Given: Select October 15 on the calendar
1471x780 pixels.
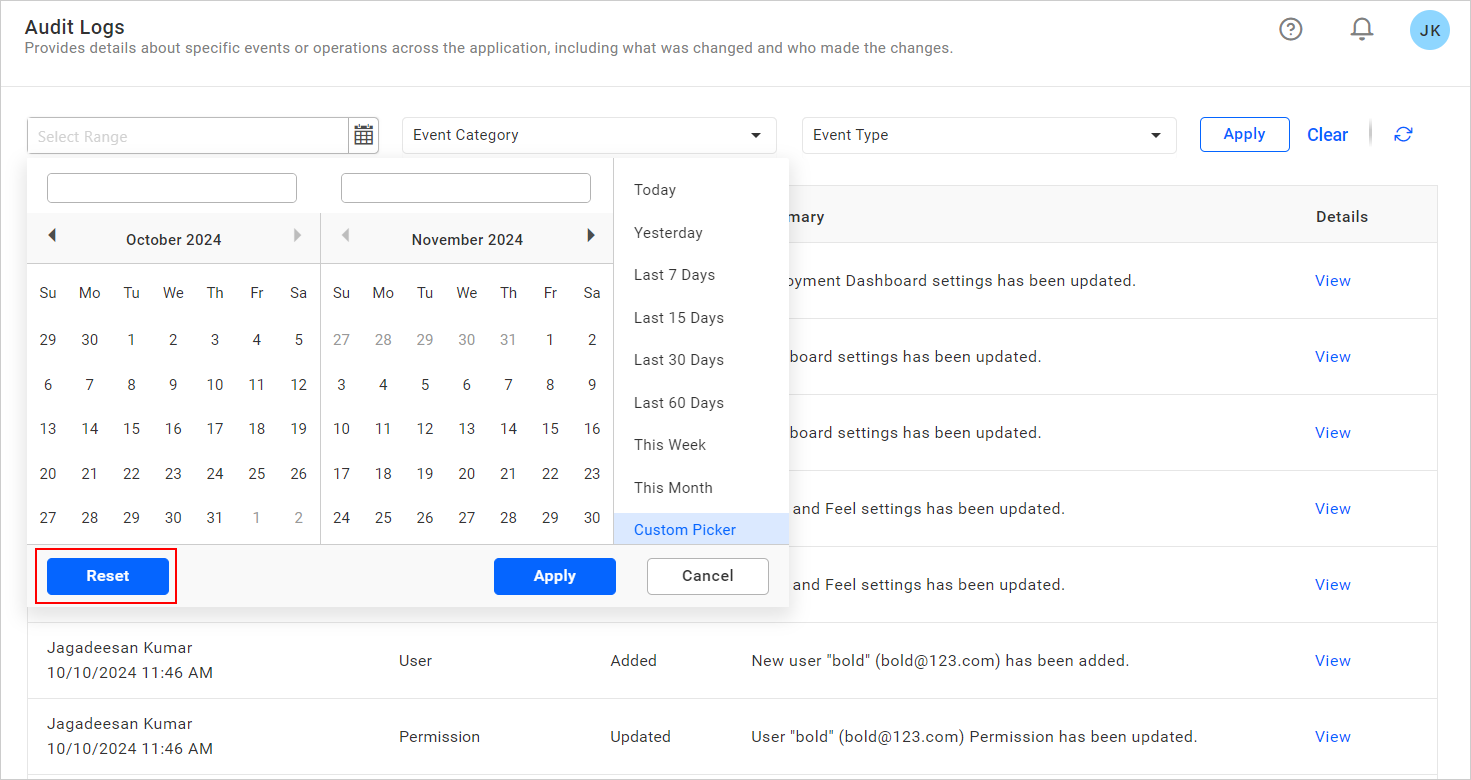Looking at the screenshot, I should (x=131, y=428).
